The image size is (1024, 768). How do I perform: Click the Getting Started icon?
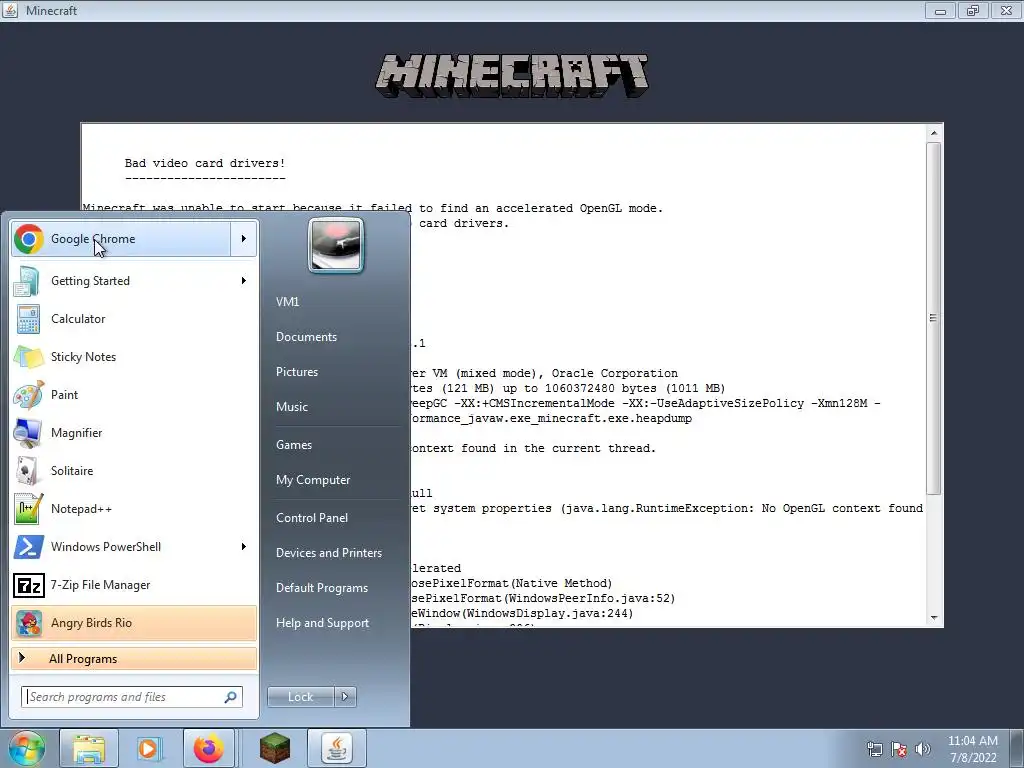pyautogui.click(x=27, y=281)
